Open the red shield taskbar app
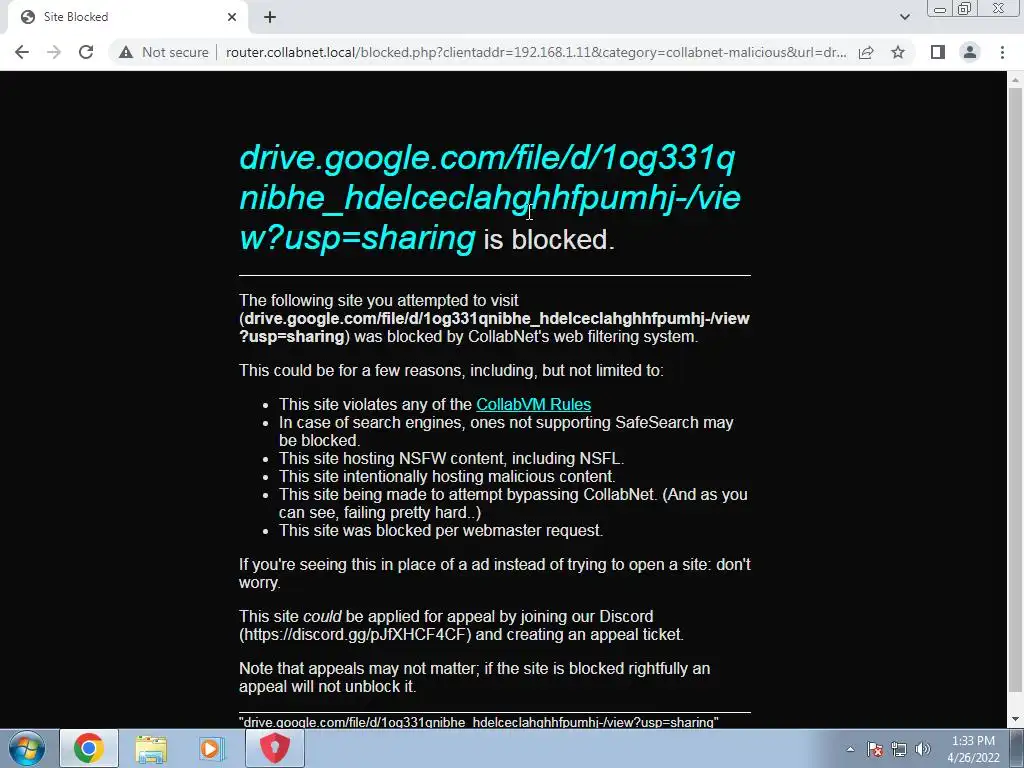Image resolution: width=1024 pixels, height=768 pixels. click(274, 748)
